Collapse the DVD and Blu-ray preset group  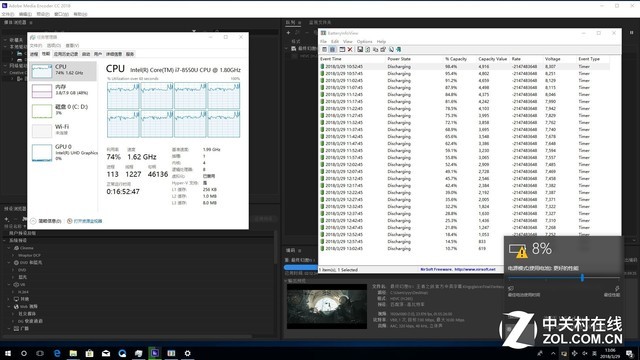[x=9, y=262]
